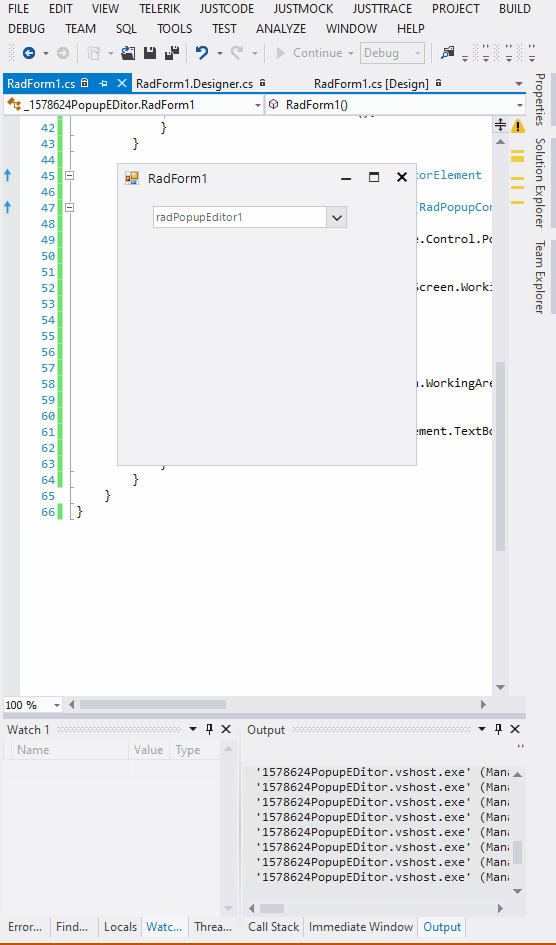Close the RadForm1.cs tab

[121, 83]
